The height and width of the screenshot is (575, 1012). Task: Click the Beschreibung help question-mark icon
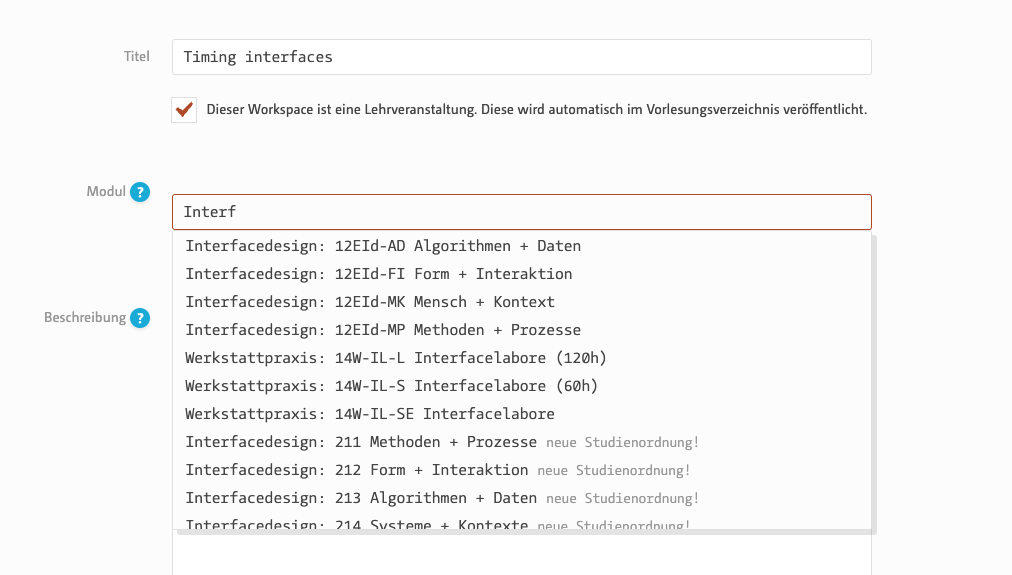140,318
